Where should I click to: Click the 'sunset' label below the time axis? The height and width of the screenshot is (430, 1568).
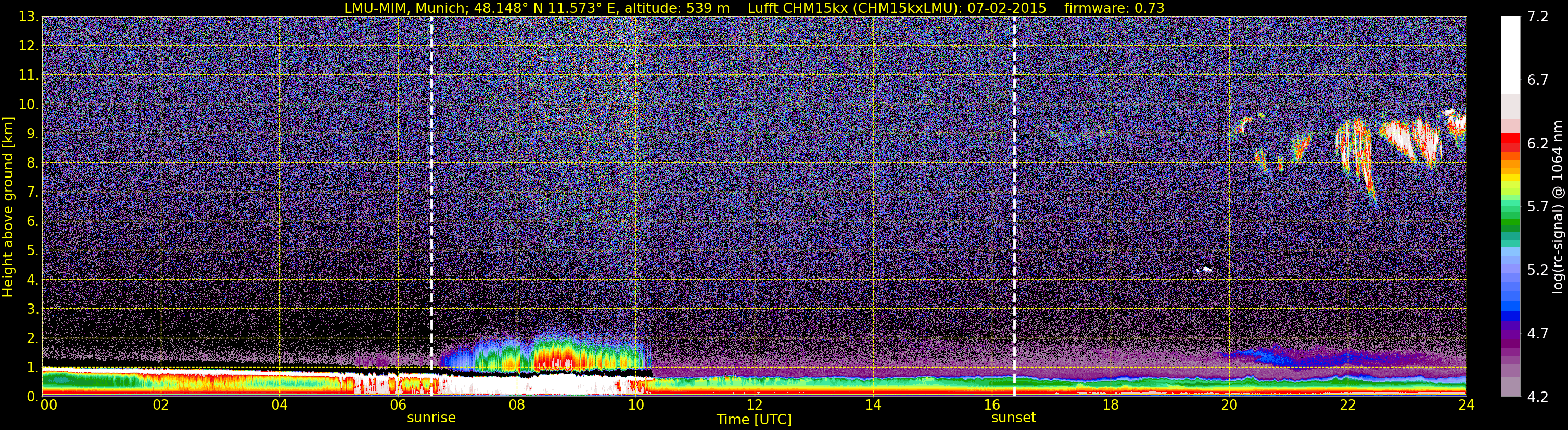pos(1013,418)
